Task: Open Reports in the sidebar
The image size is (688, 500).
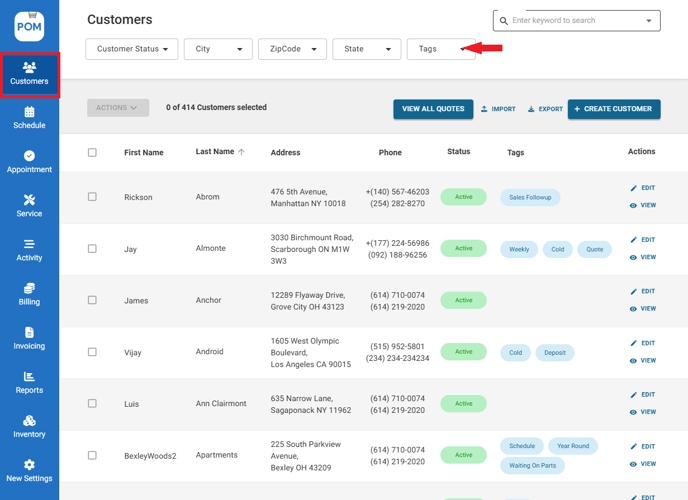Action: tap(29, 377)
